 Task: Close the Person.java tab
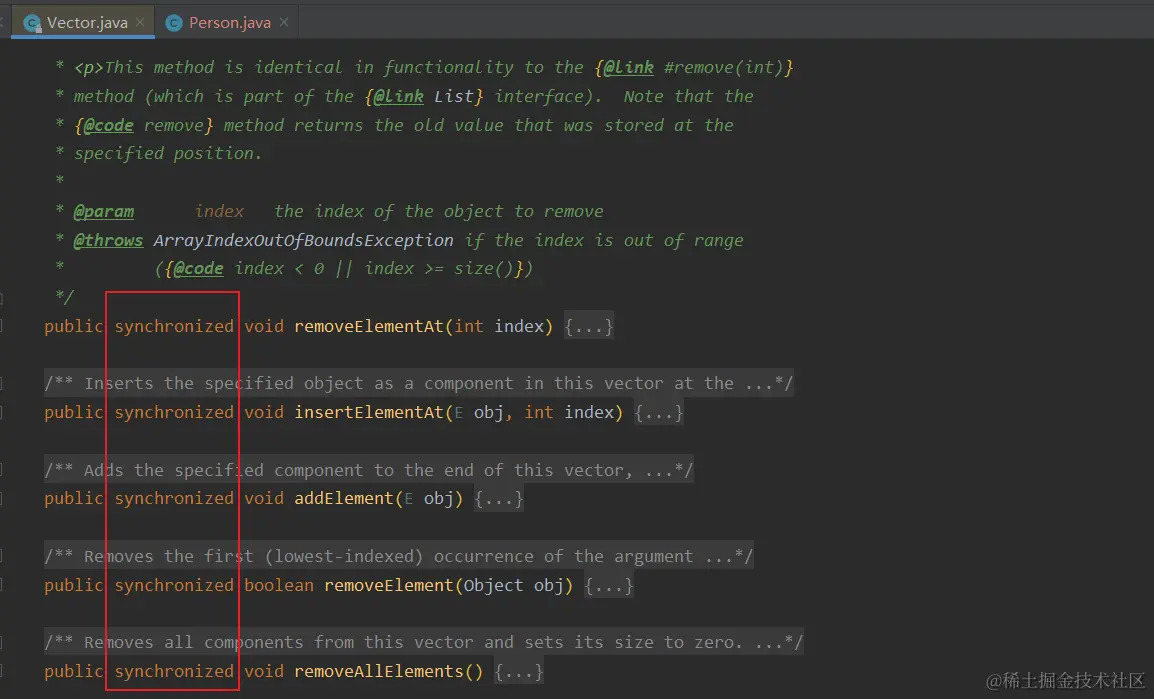284,23
